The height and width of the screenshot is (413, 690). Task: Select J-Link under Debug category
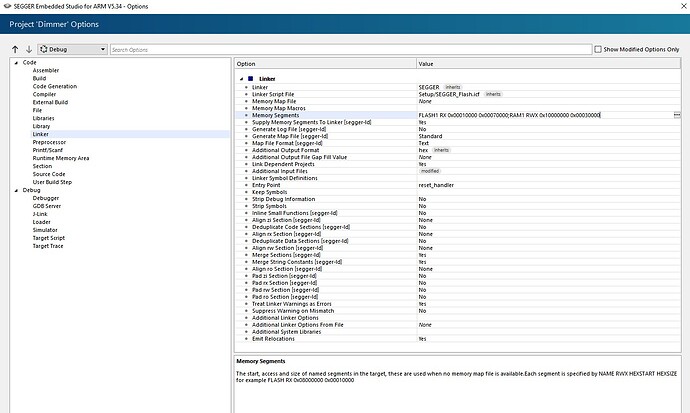click(x=43, y=214)
